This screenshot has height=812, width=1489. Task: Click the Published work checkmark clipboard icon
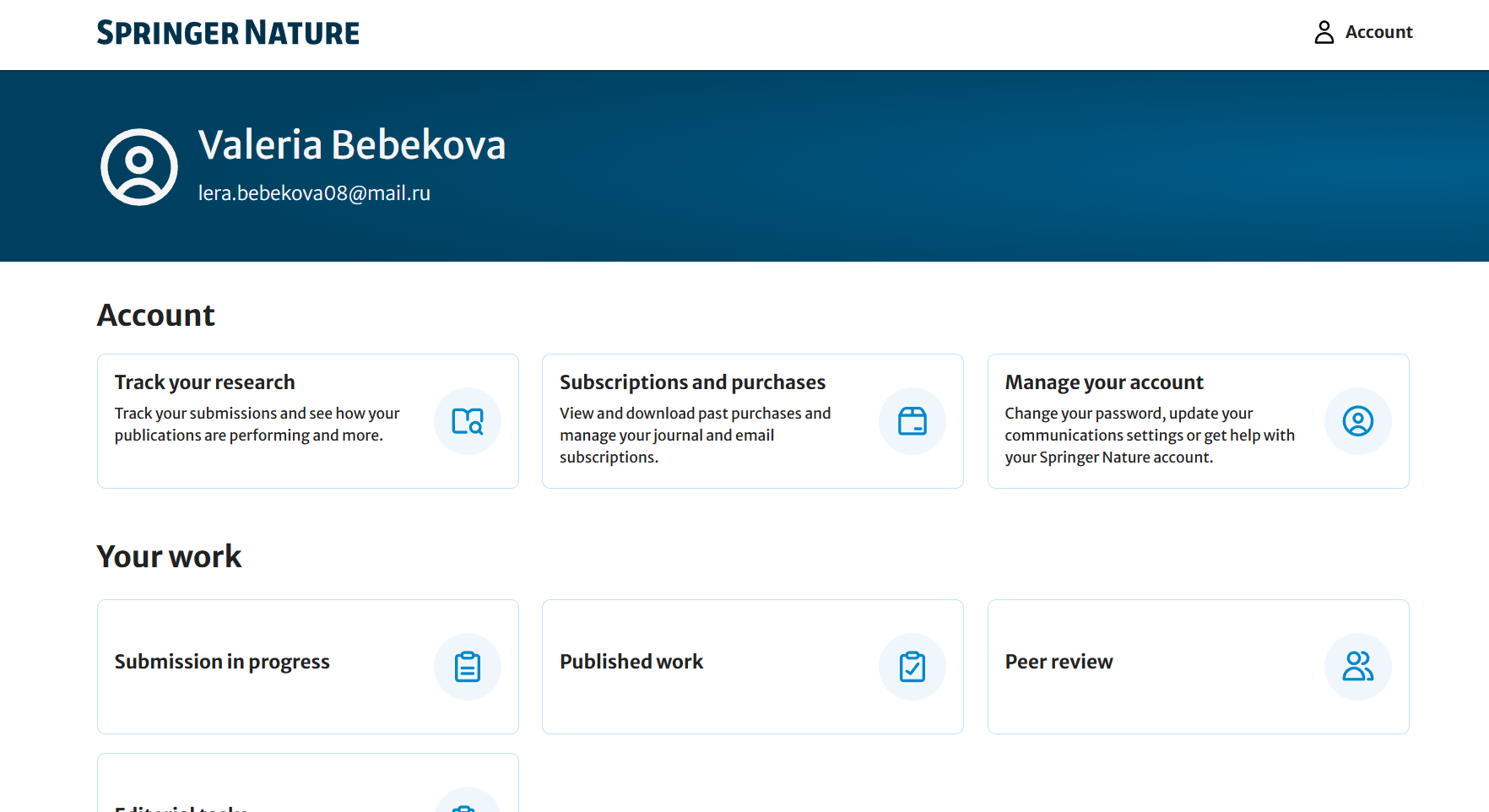click(x=912, y=667)
